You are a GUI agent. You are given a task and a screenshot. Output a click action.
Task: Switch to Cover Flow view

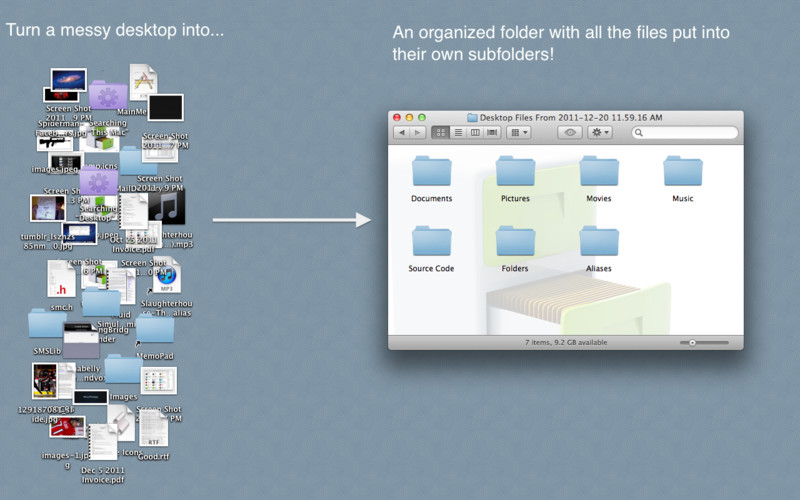(492, 133)
